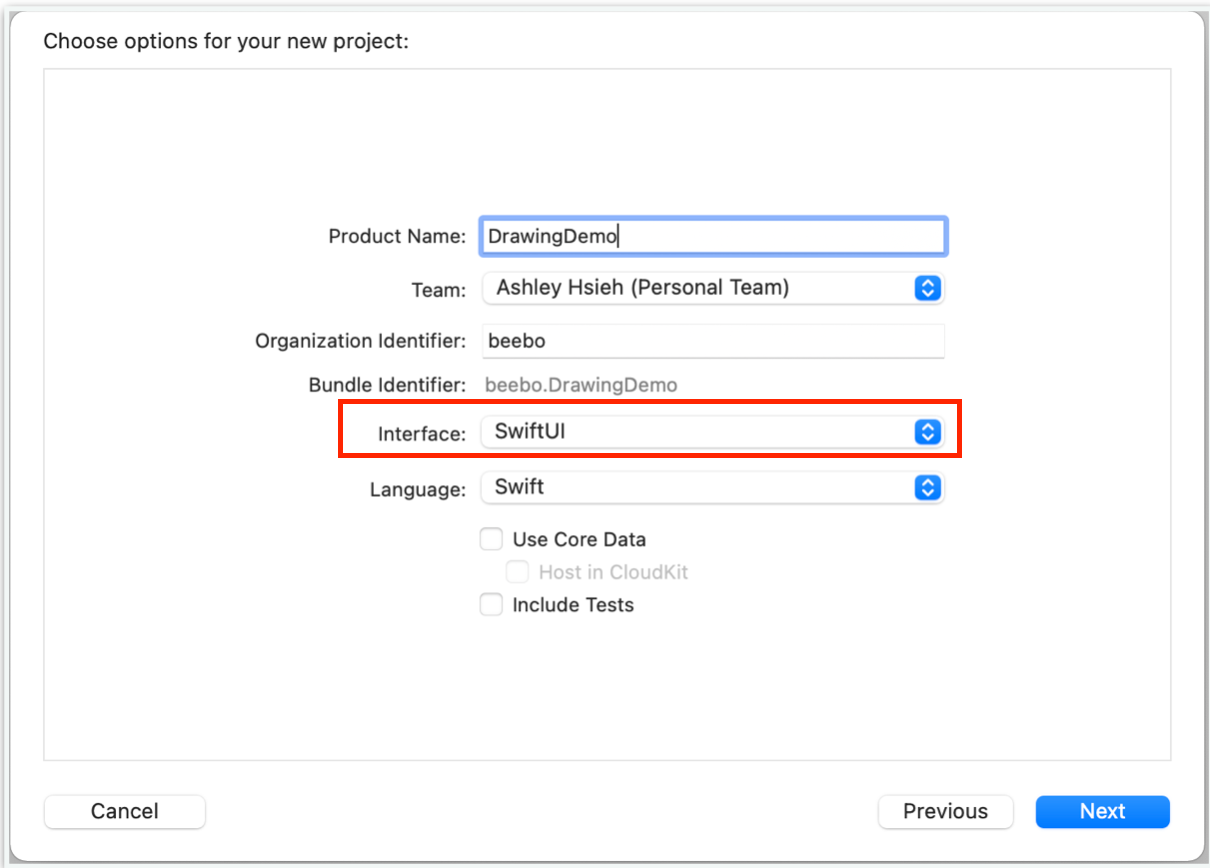Click the Bundle Identifier value text
Image resolution: width=1210 pixels, height=868 pixels.
click(581, 385)
